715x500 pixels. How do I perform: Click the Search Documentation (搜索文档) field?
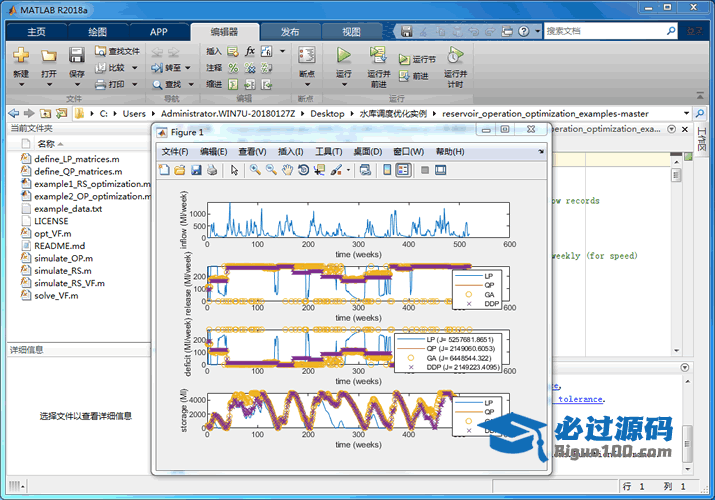[x=606, y=31]
